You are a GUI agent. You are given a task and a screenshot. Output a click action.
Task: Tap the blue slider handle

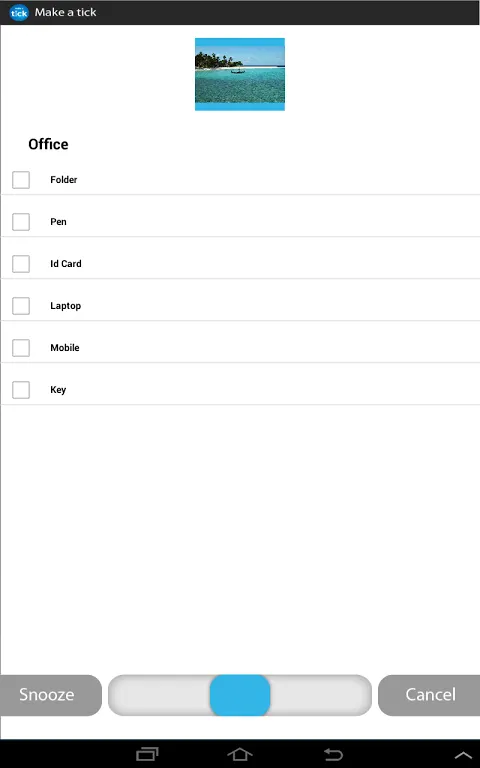[x=240, y=695]
